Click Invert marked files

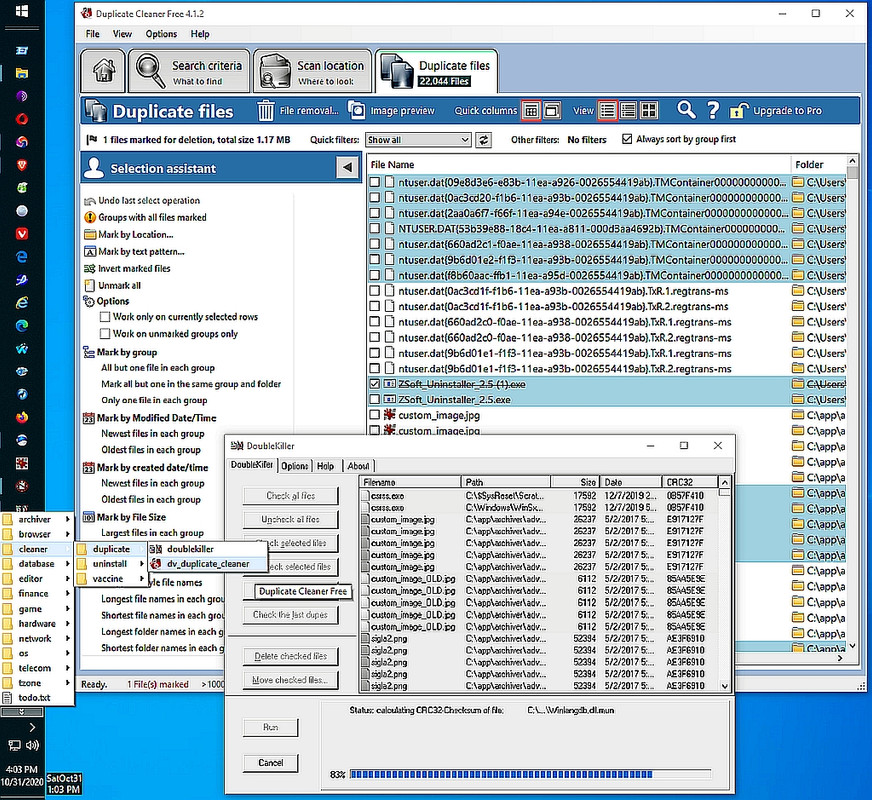pyautogui.click(x=134, y=269)
